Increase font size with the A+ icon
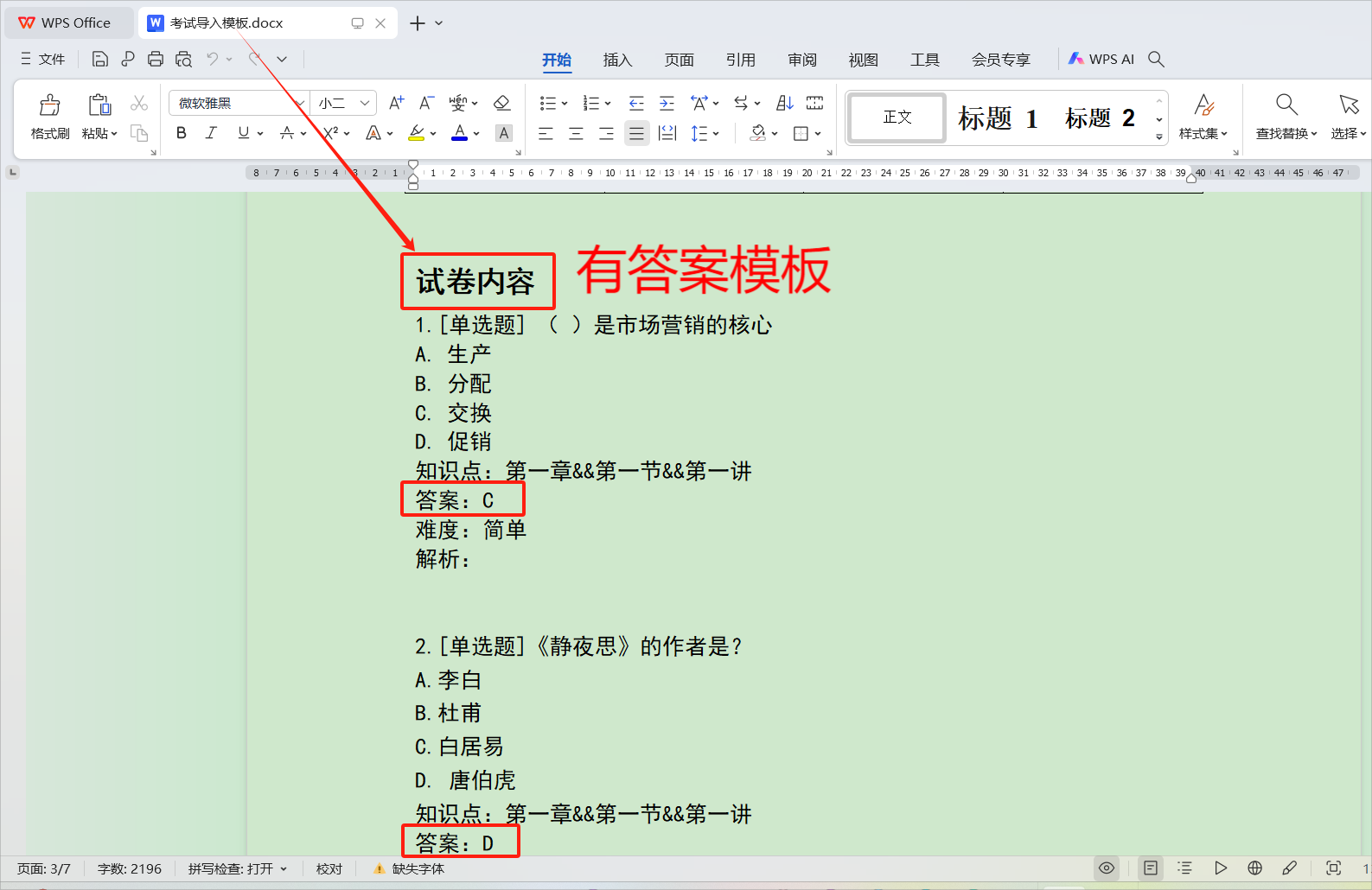1372x890 pixels. pos(396,103)
